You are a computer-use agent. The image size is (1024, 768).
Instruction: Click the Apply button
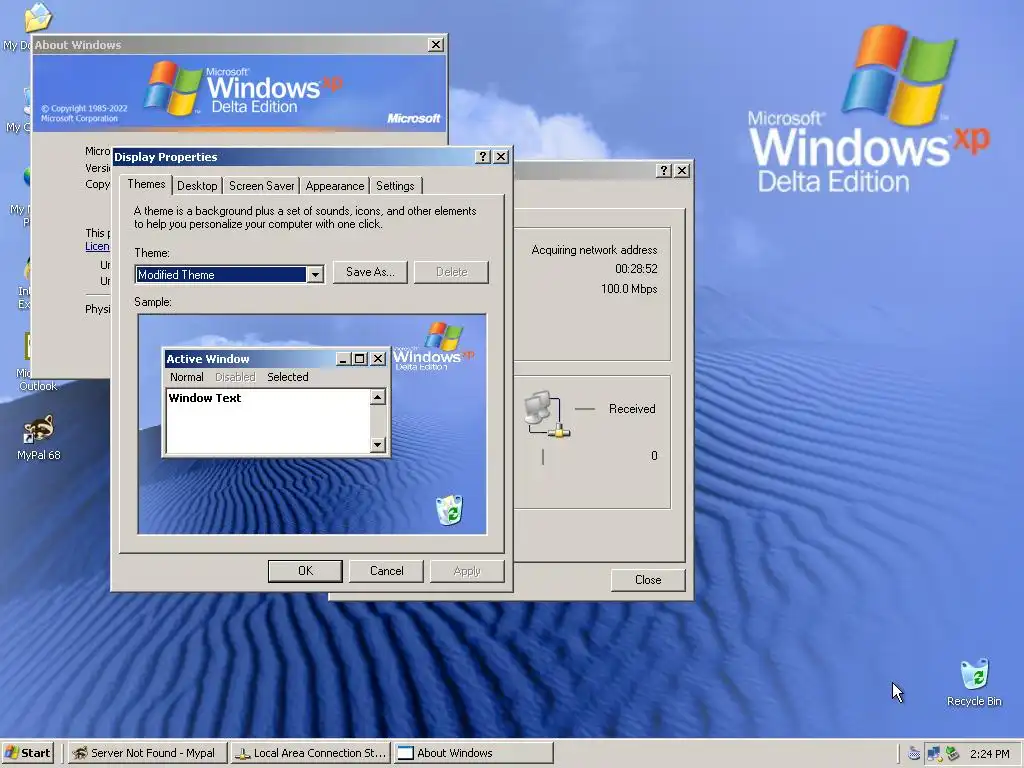[467, 571]
